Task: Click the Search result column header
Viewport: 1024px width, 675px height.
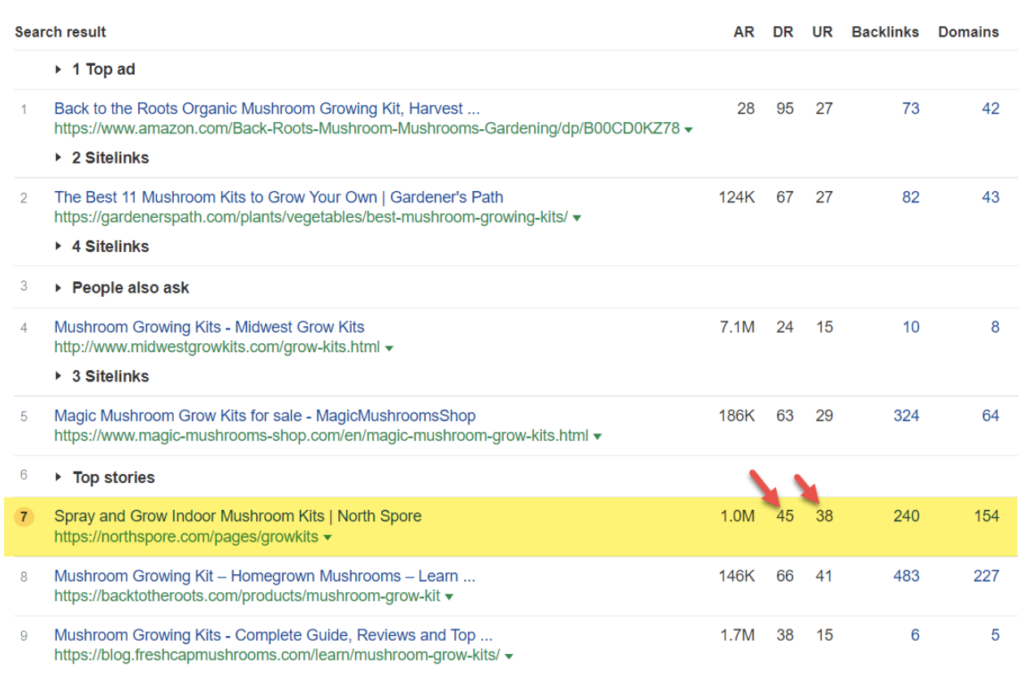Action: click(60, 32)
